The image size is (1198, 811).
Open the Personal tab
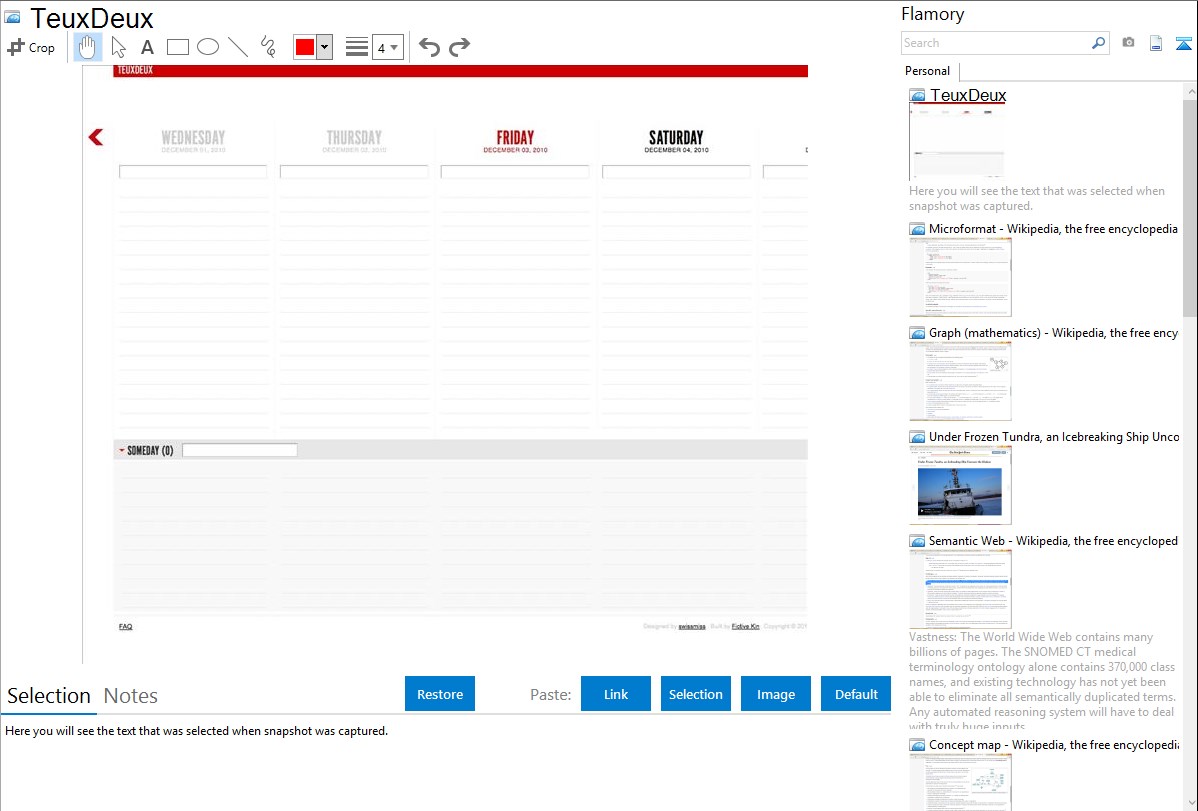point(928,71)
